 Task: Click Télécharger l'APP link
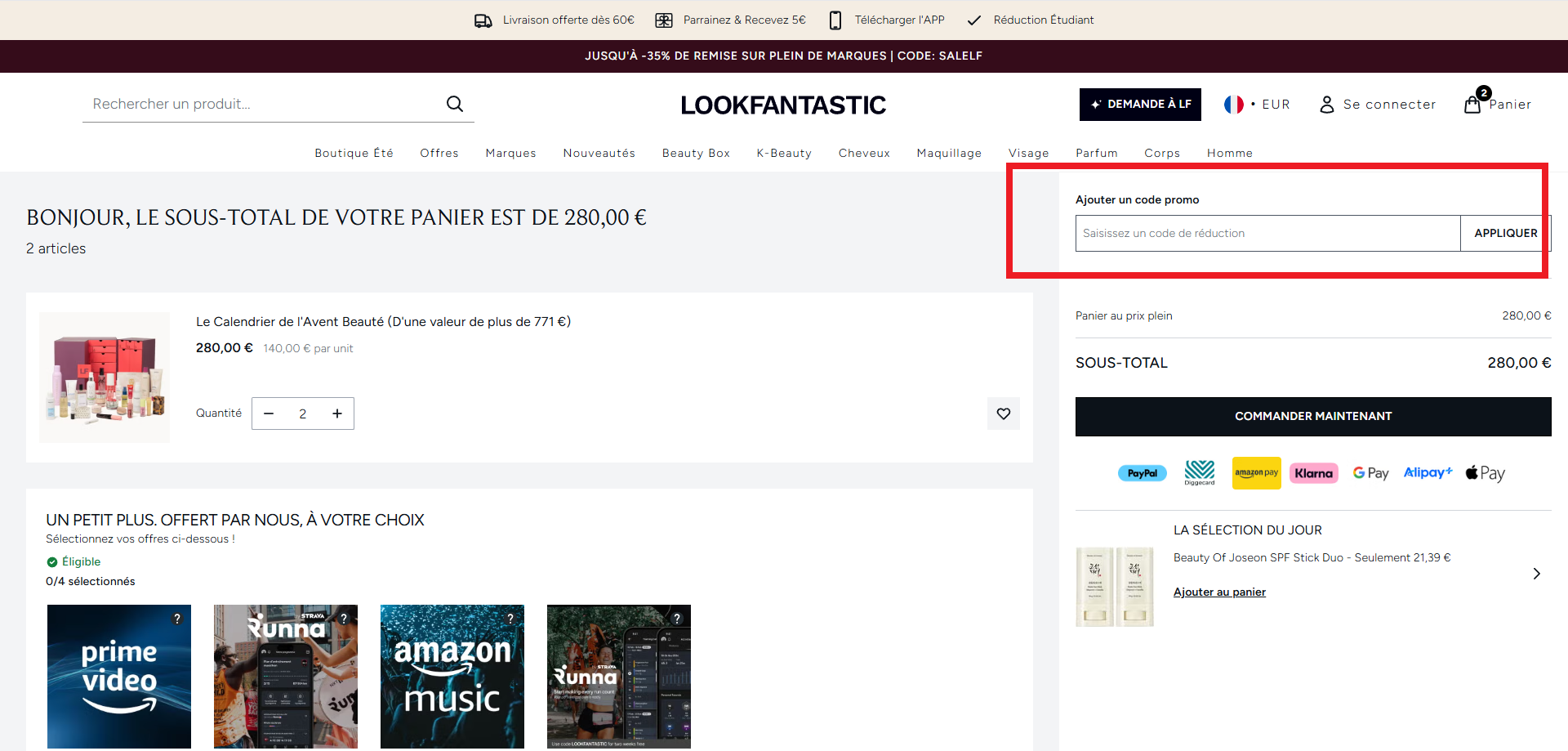900,20
